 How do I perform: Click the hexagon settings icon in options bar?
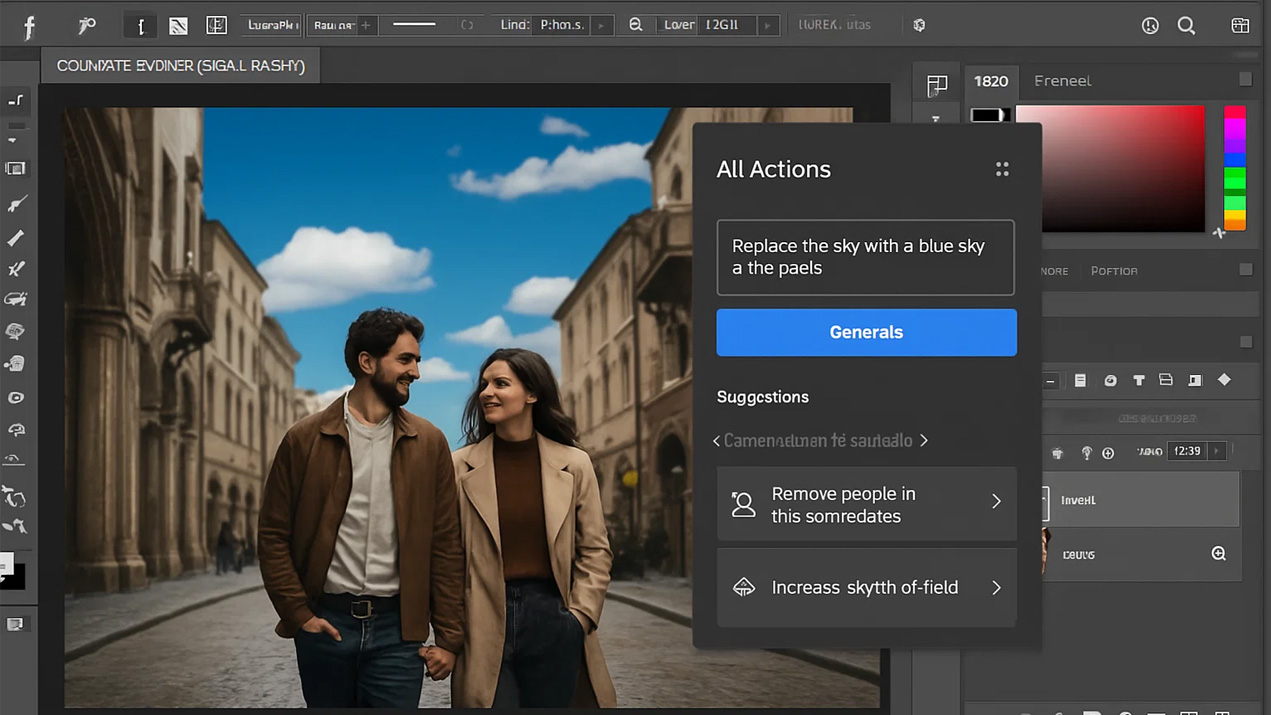coord(919,25)
